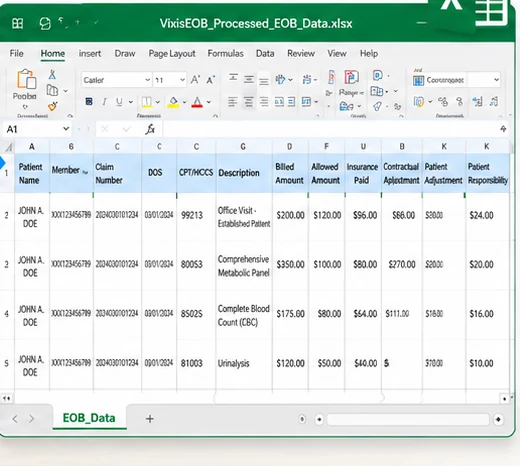This screenshot has width=520, height=466.
Task: Click the Bottom Align icon
Action: click(264, 81)
